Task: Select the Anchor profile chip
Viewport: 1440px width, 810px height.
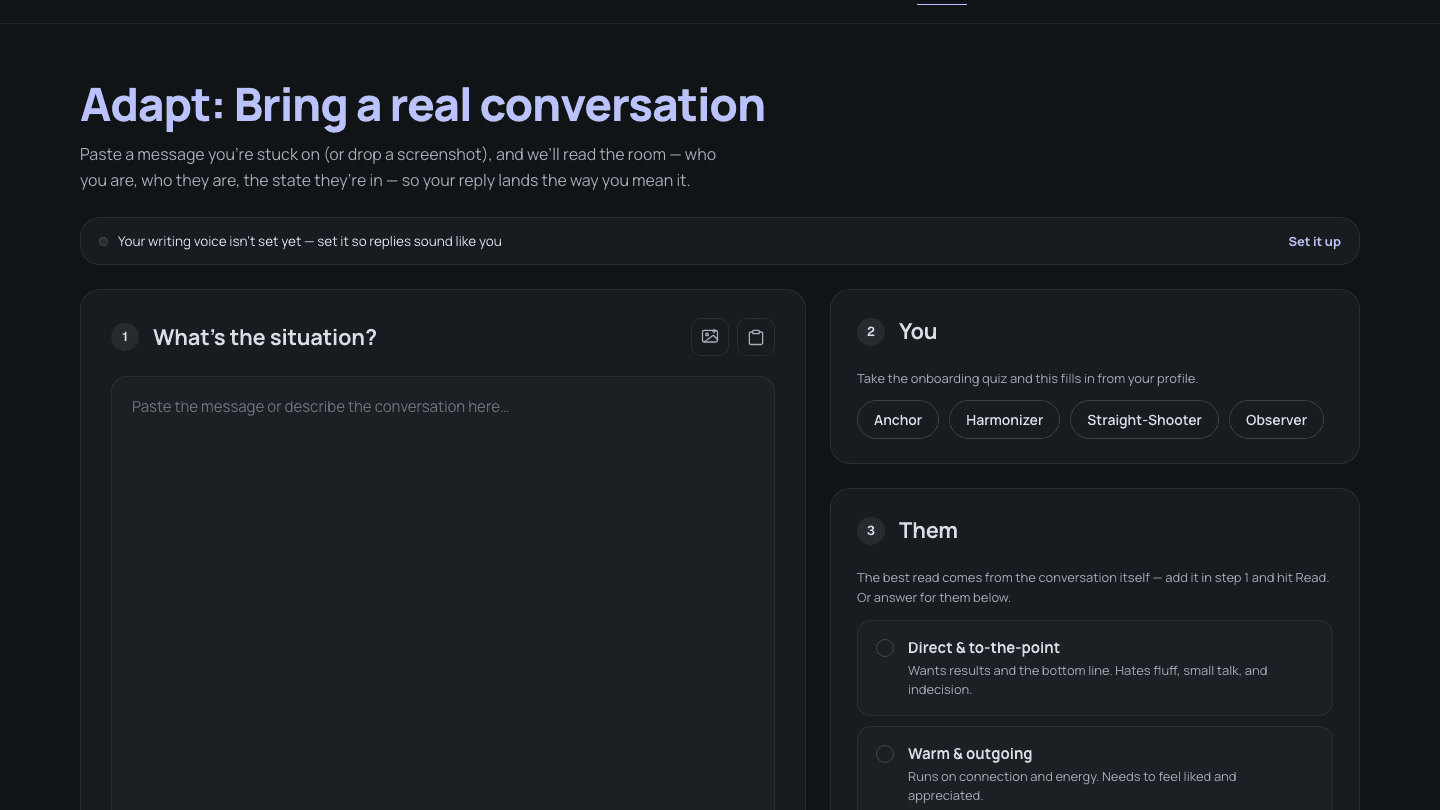Action: pyautogui.click(x=898, y=420)
